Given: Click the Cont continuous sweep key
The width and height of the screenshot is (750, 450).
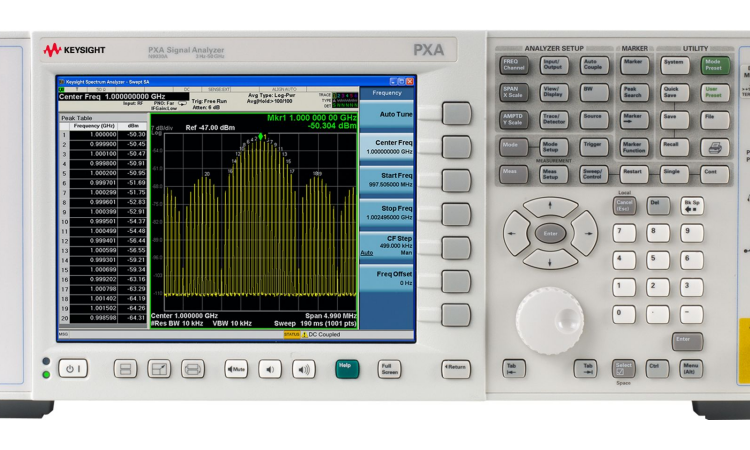Looking at the screenshot, I should coord(715,175).
